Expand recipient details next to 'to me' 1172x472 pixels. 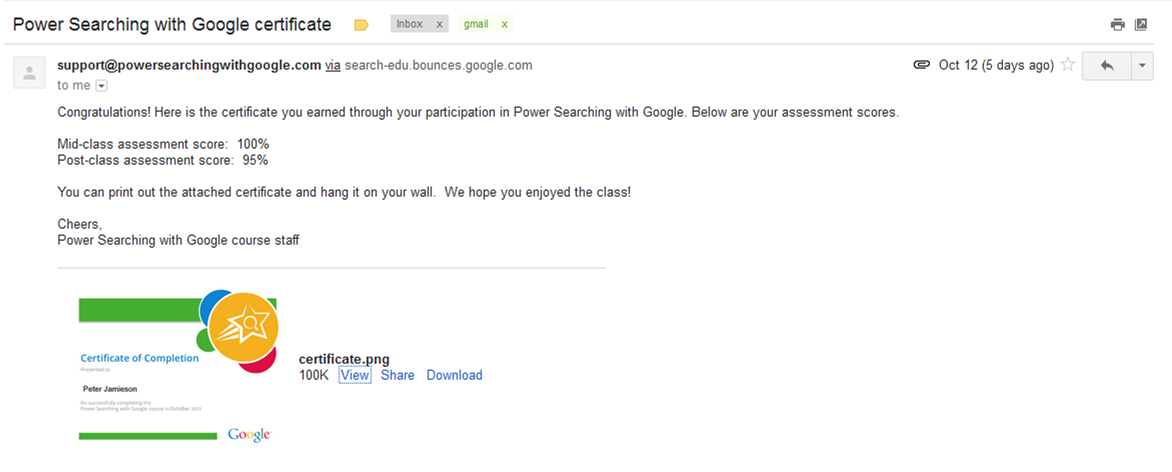tap(101, 86)
